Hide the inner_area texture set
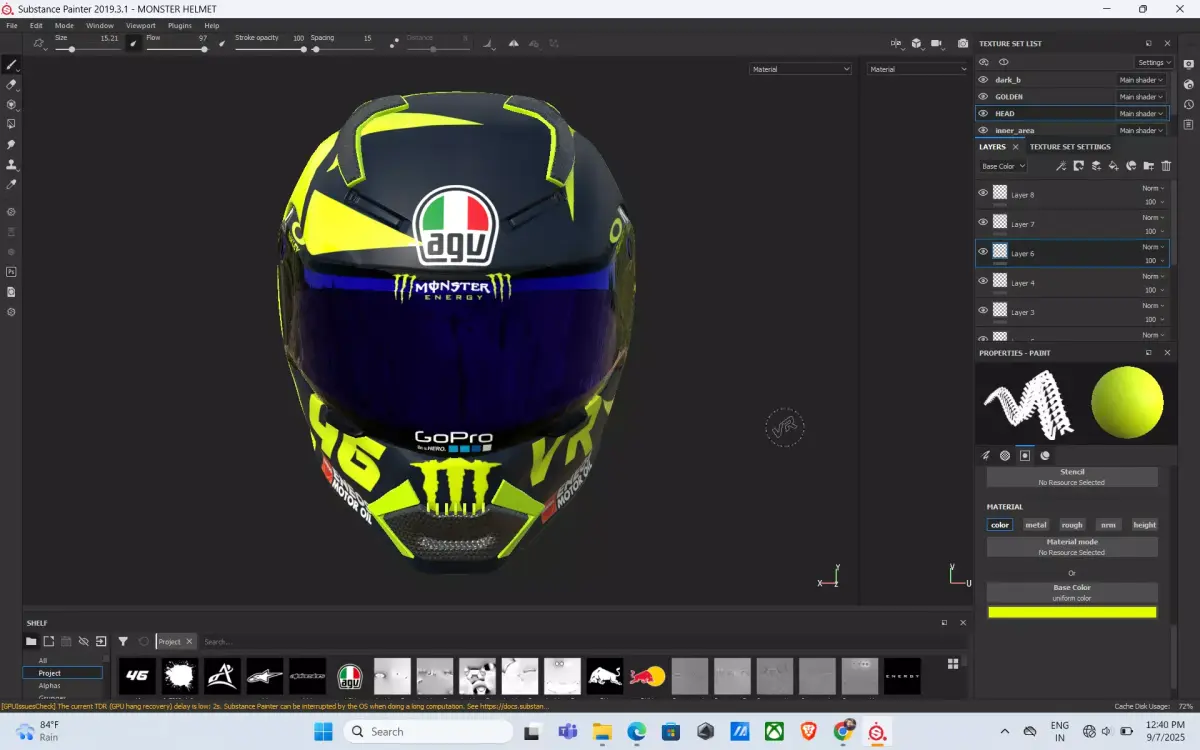This screenshot has height=750, width=1200. tap(983, 130)
